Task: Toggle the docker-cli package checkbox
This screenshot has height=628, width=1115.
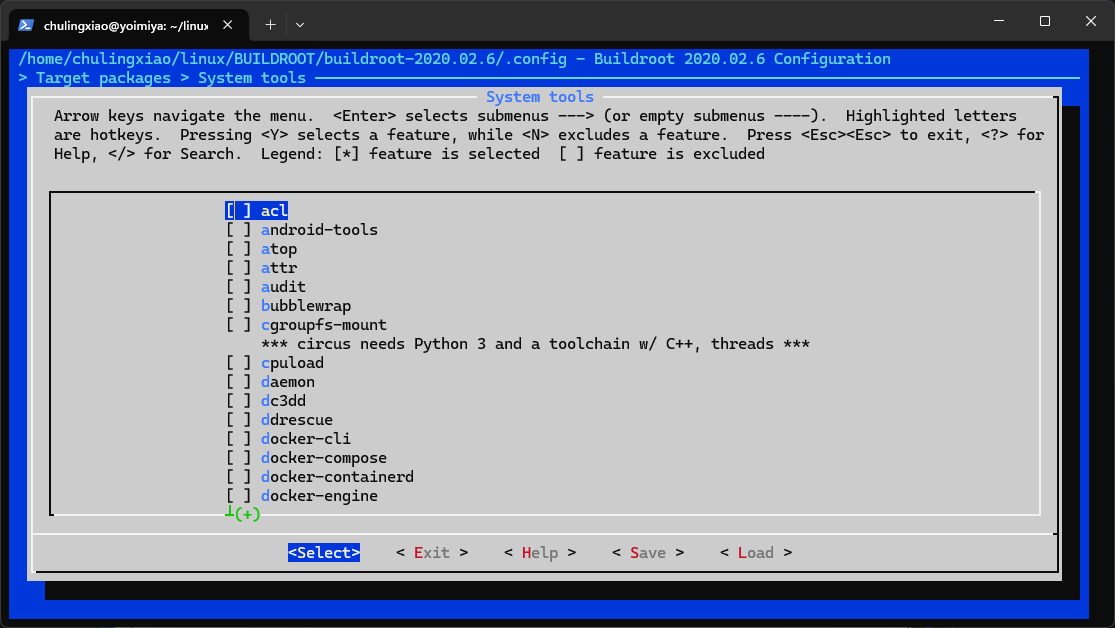Action: coord(238,439)
